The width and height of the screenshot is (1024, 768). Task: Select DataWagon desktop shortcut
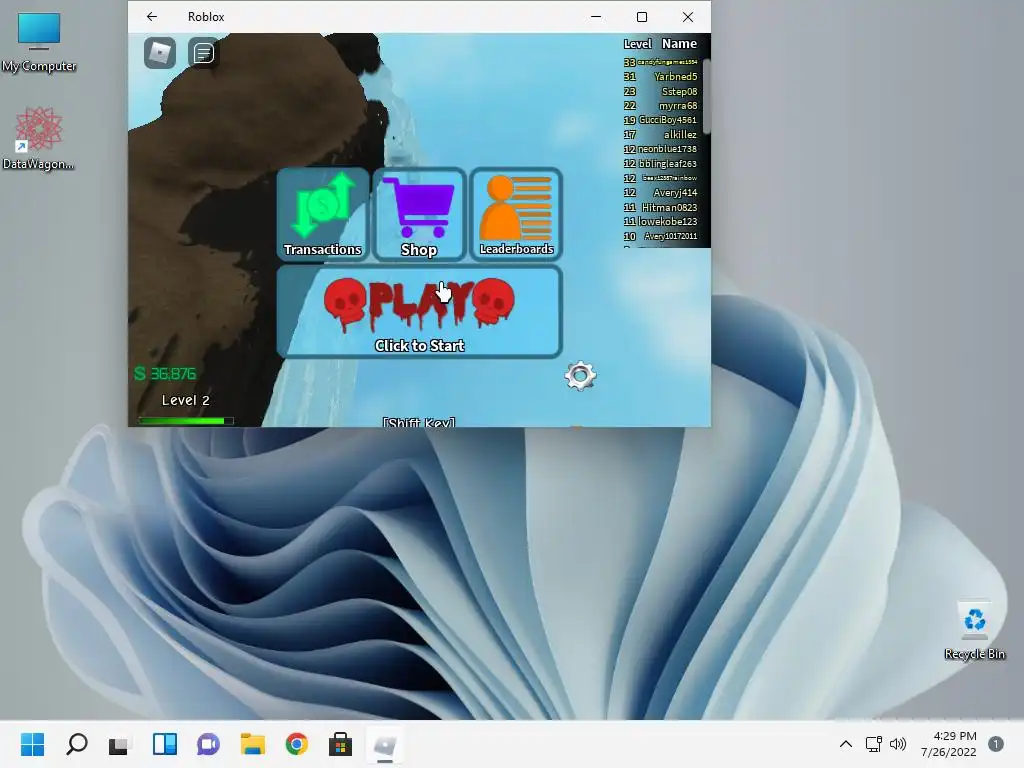pos(39,138)
